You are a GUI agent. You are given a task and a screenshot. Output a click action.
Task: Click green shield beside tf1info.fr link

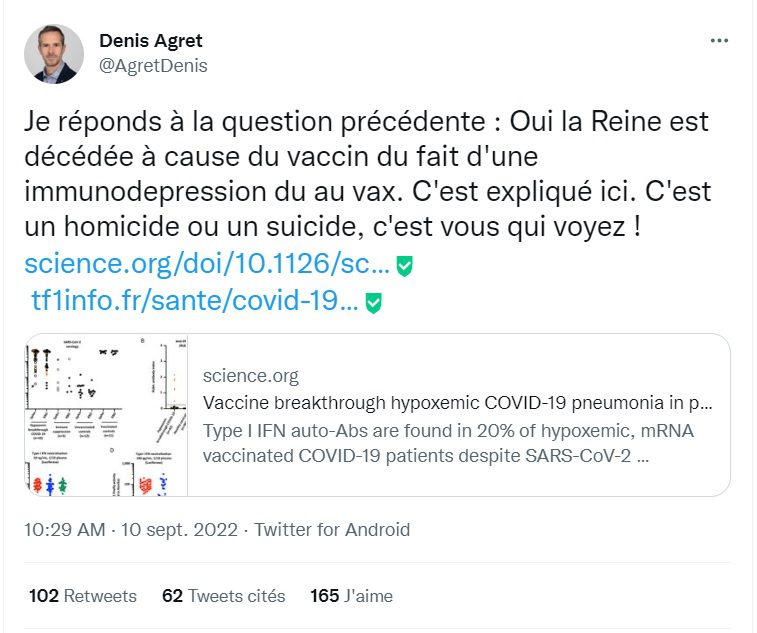click(x=374, y=303)
